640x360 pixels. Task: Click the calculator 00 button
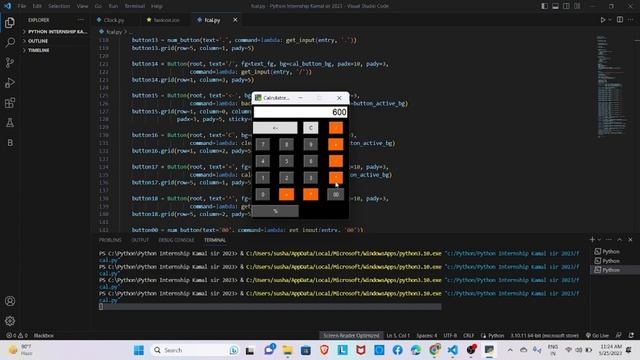[x=336, y=194]
